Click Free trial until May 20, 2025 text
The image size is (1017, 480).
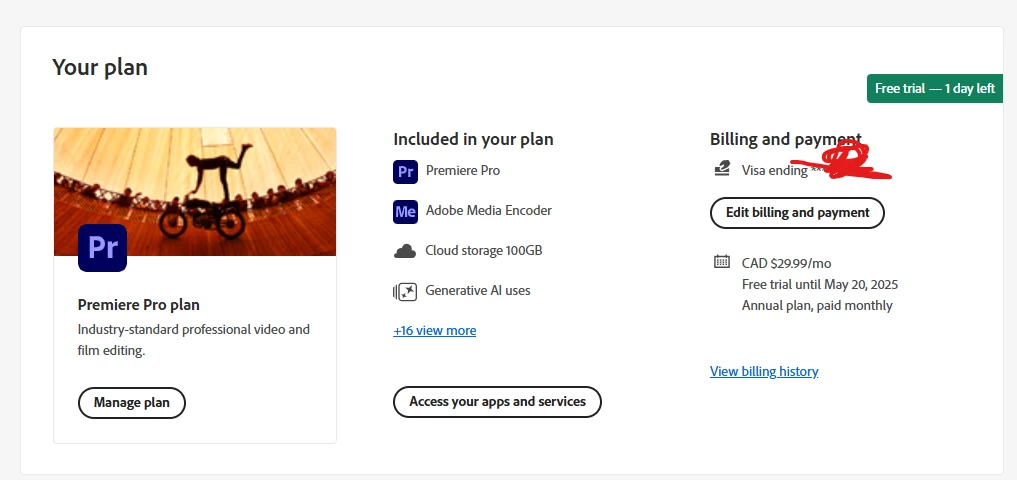[820, 285]
